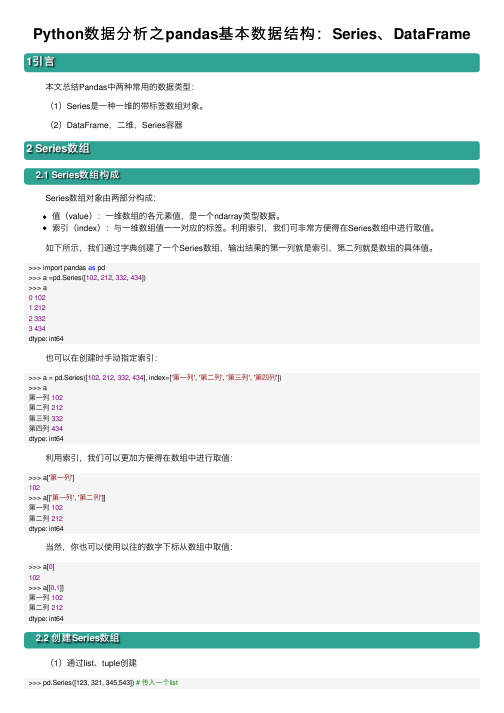Click the output row '第四列 434'

pyautogui.click(x=45, y=428)
